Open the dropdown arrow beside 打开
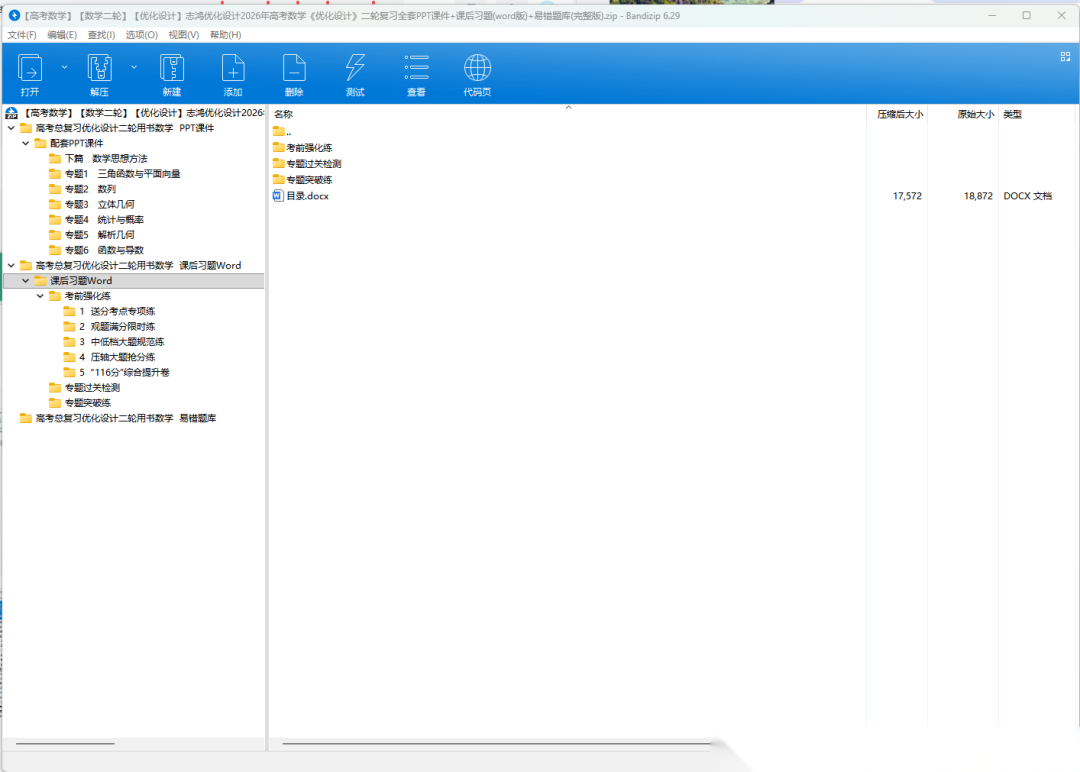The width and height of the screenshot is (1080, 772). [x=65, y=67]
